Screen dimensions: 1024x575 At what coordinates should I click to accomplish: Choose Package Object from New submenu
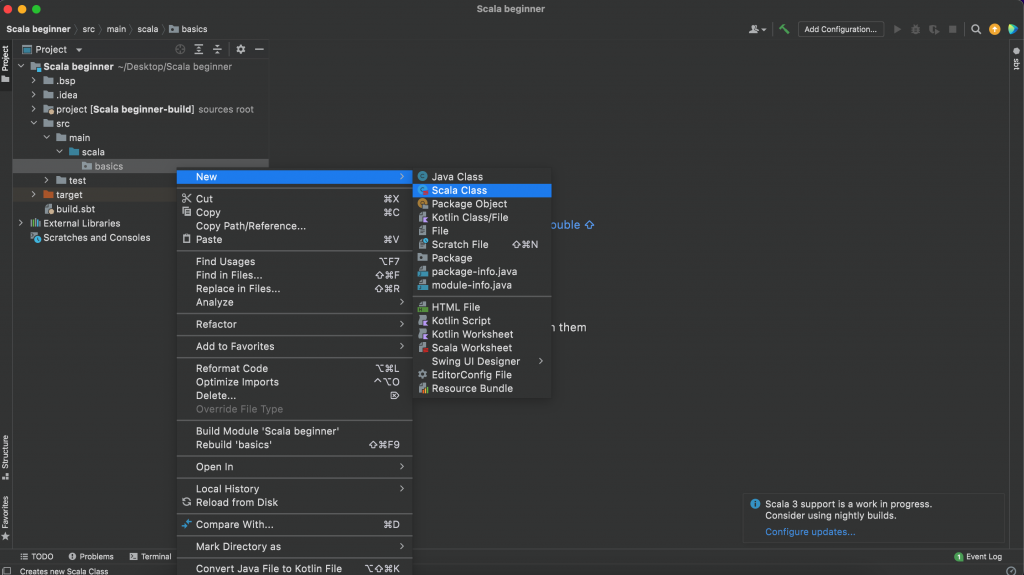tap(482, 204)
